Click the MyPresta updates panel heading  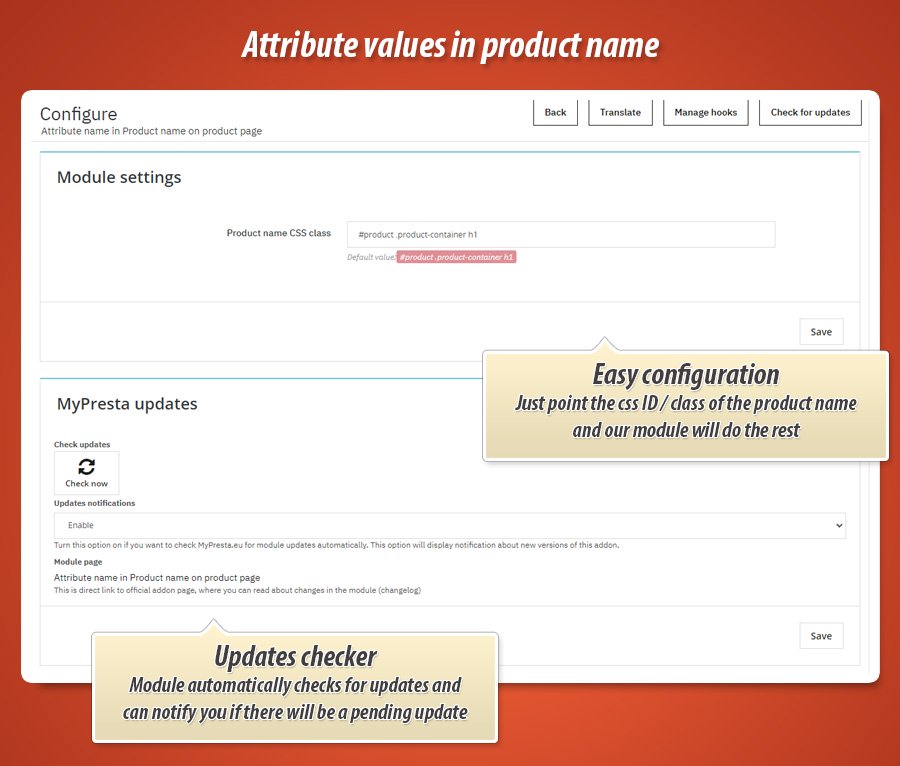[127, 404]
